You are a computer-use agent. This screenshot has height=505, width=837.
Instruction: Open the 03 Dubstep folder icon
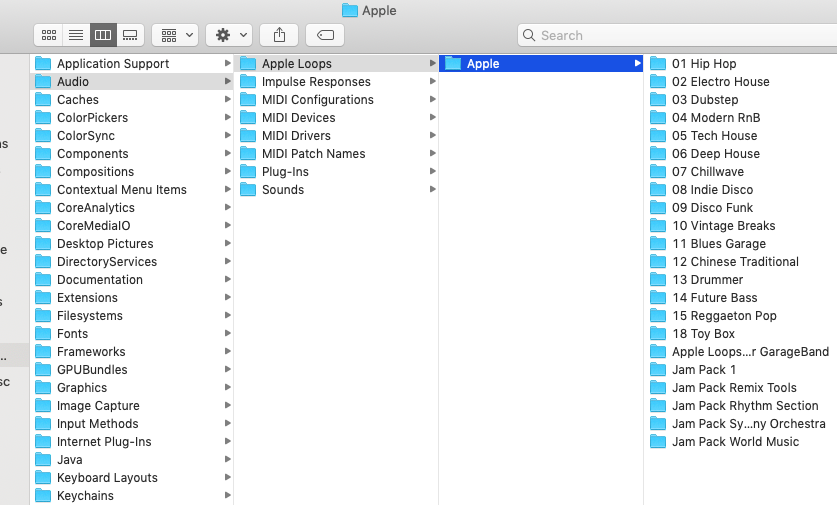[x=658, y=100]
